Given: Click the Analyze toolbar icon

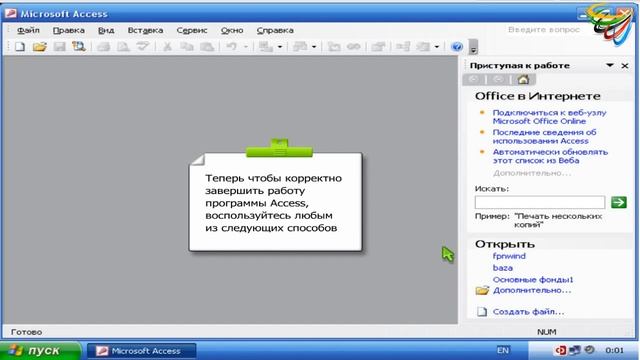Looking at the screenshot, I should [x=300, y=47].
